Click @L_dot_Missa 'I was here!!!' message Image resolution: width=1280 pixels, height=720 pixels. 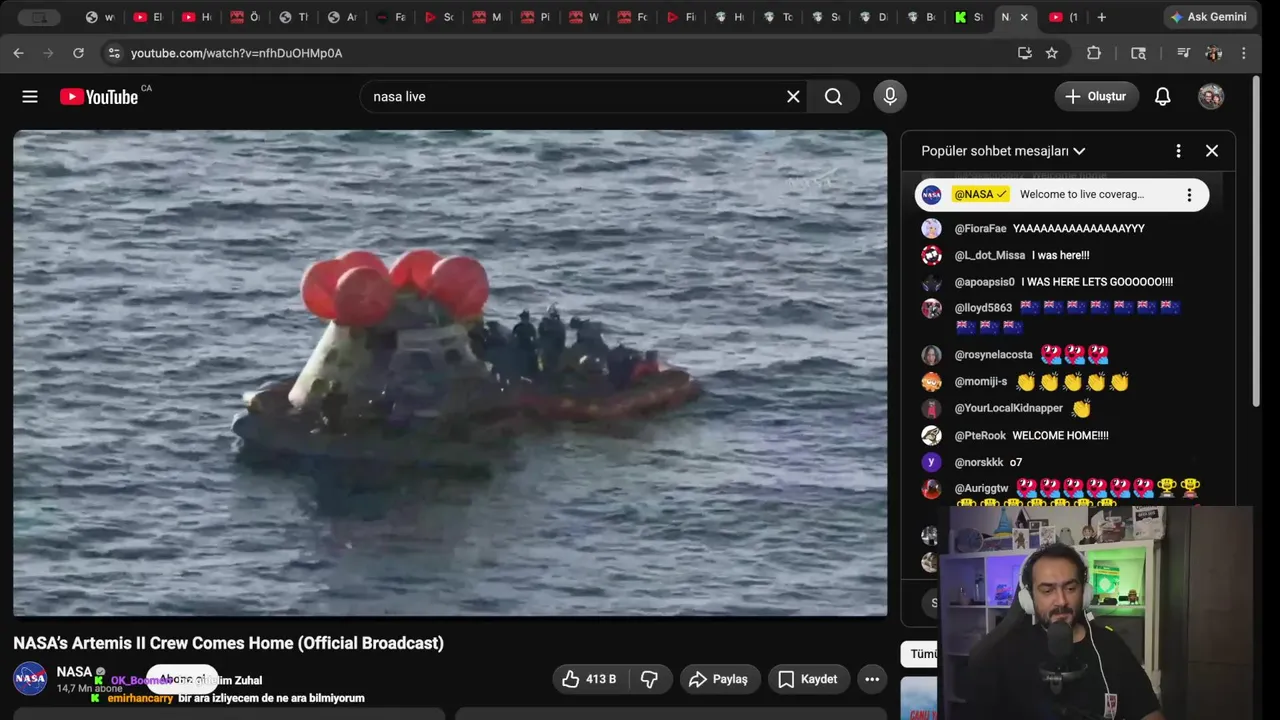point(1060,255)
